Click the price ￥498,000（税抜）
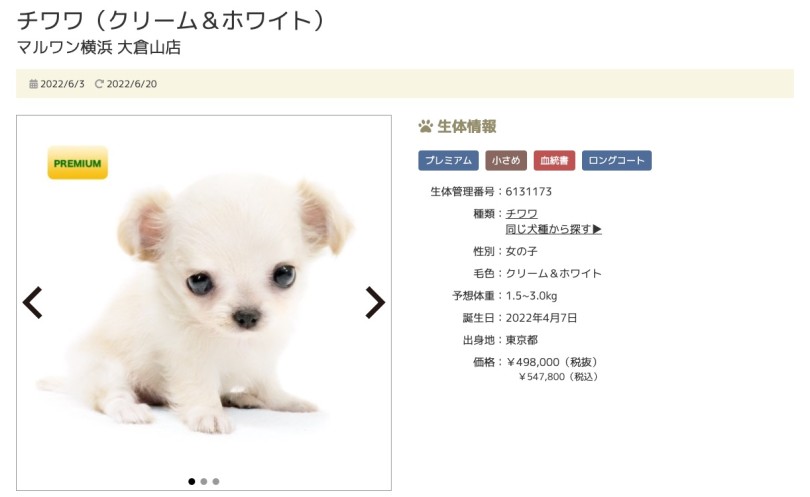Image resolution: width=810 pixels, height=497 pixels. point(552,362)
